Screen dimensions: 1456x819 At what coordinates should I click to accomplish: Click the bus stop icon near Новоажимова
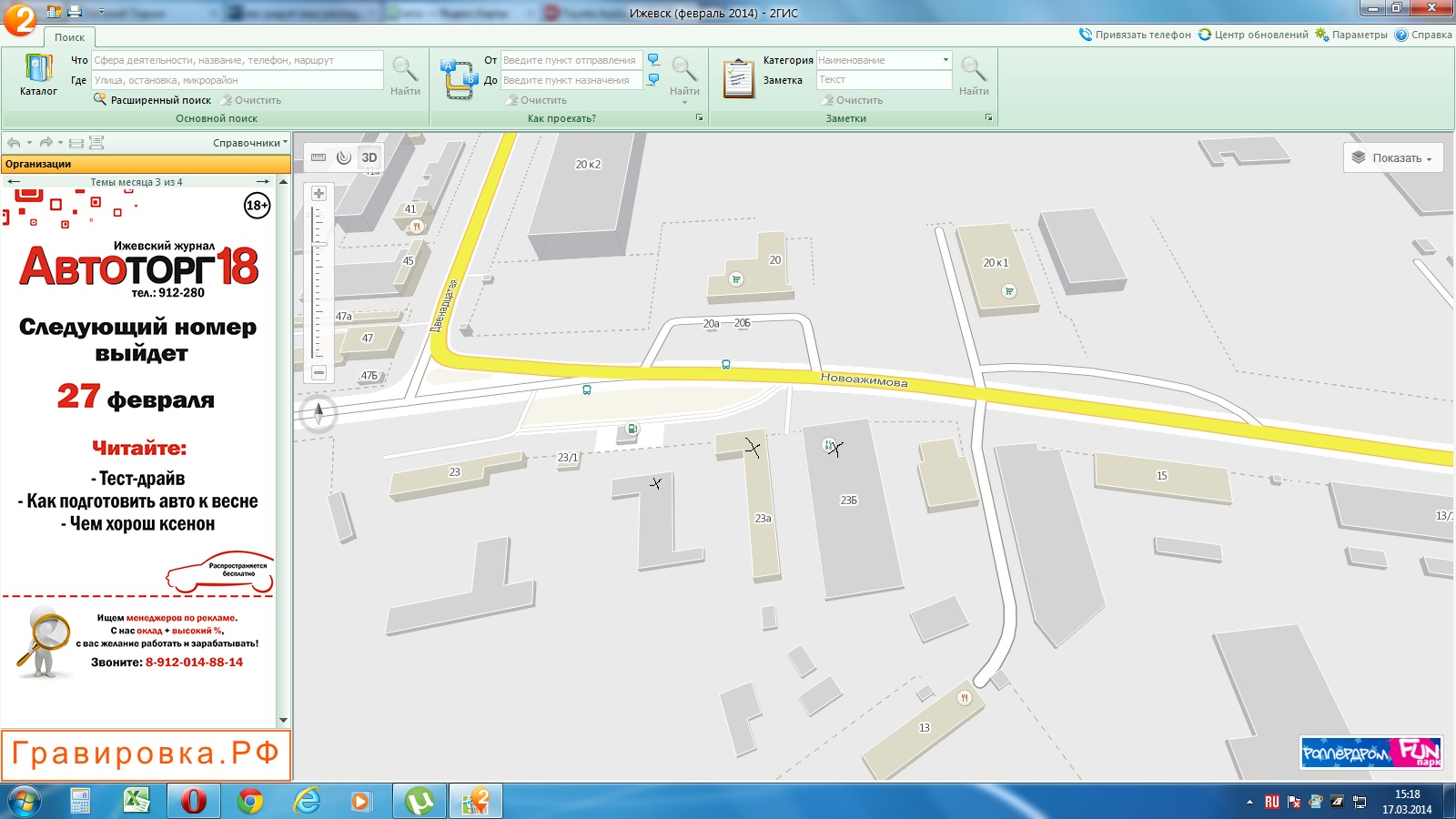coord(725,364)
